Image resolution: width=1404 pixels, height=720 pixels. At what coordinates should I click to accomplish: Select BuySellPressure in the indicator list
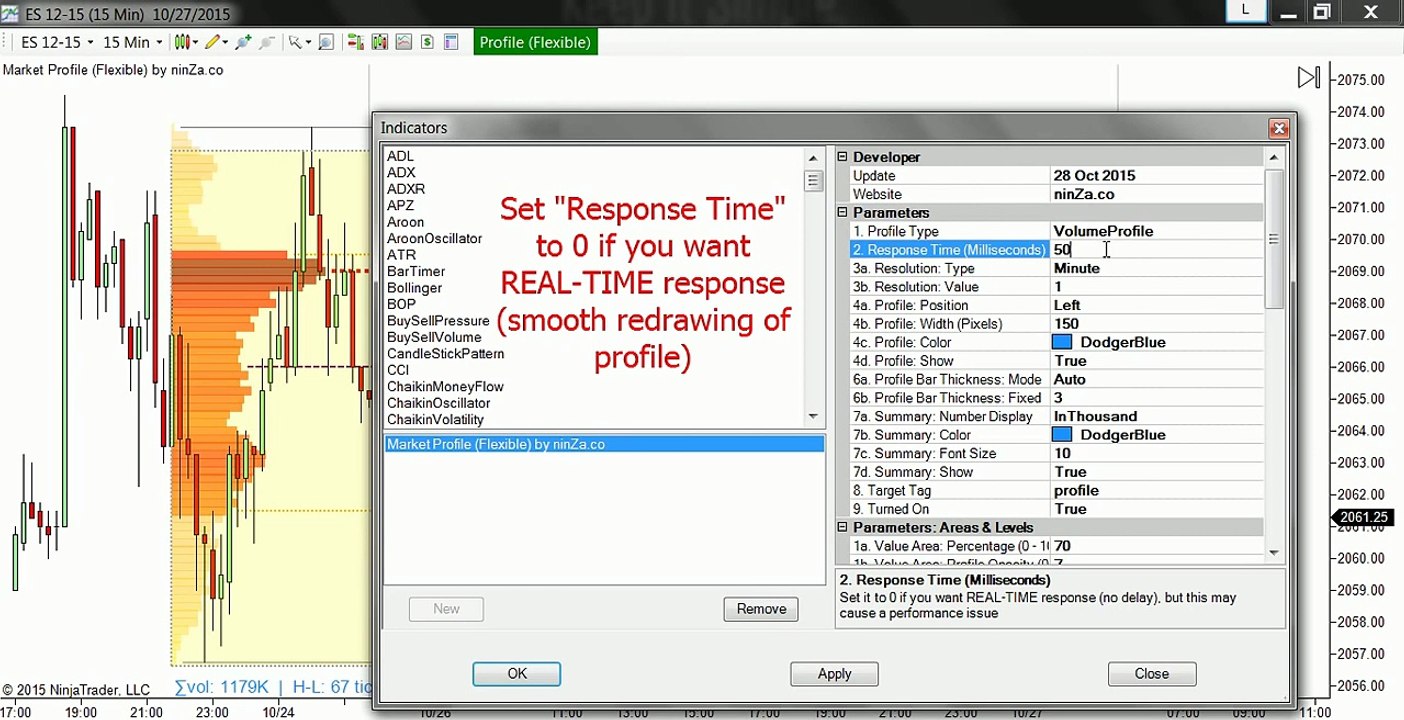438,321
